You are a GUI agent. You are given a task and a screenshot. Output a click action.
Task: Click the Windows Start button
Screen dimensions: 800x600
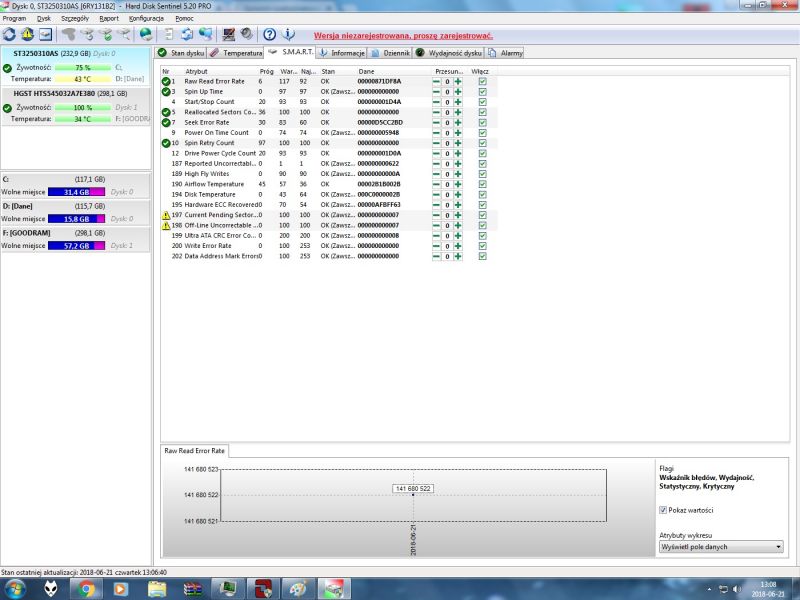14,589
